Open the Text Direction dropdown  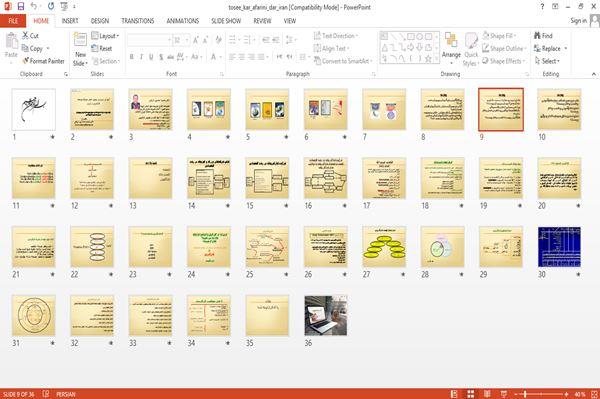336,36
